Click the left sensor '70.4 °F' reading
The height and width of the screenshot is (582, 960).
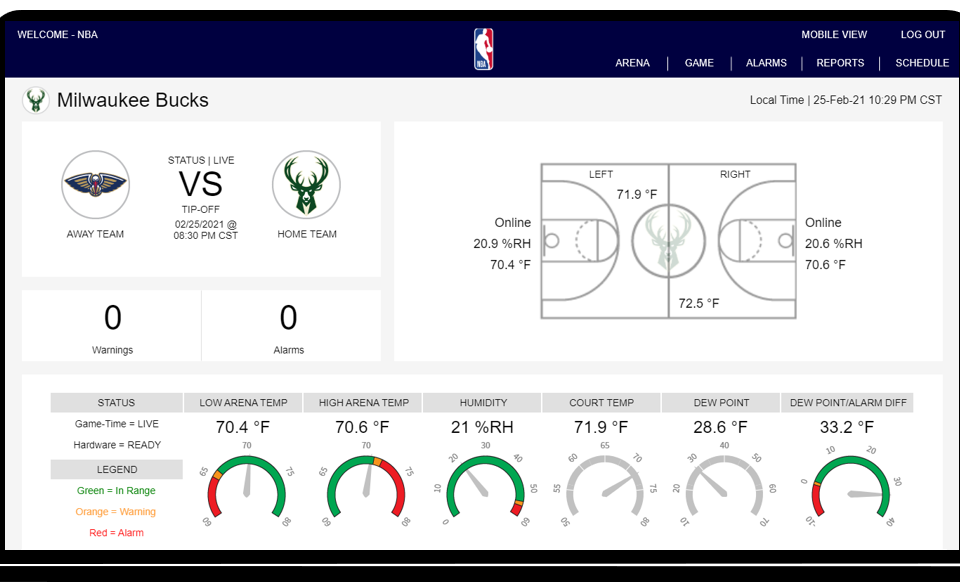click(511, 265)
